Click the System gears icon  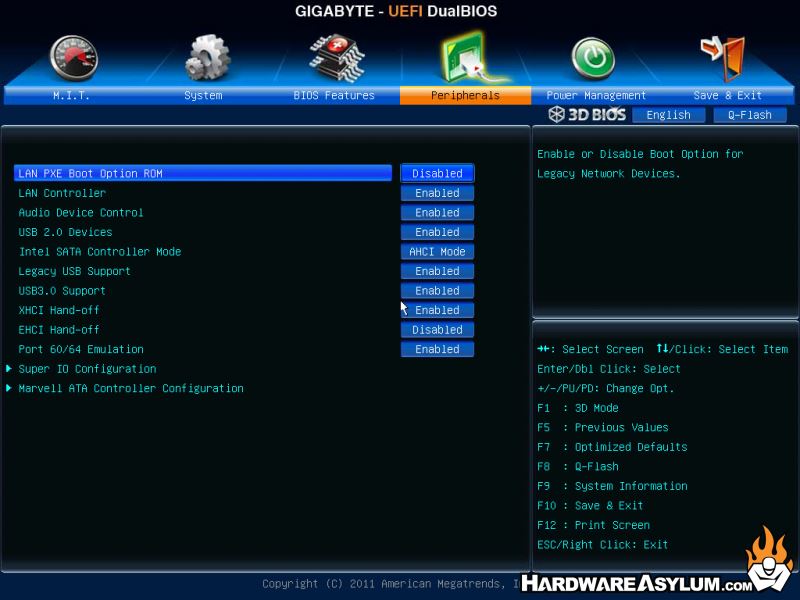207,57
